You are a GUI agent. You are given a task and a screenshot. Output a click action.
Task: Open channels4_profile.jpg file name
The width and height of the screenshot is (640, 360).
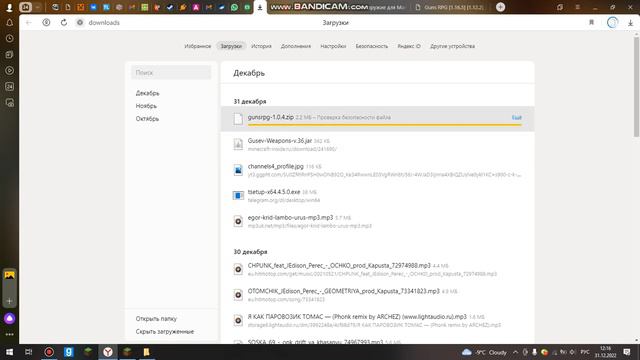(x=276, y=166)
